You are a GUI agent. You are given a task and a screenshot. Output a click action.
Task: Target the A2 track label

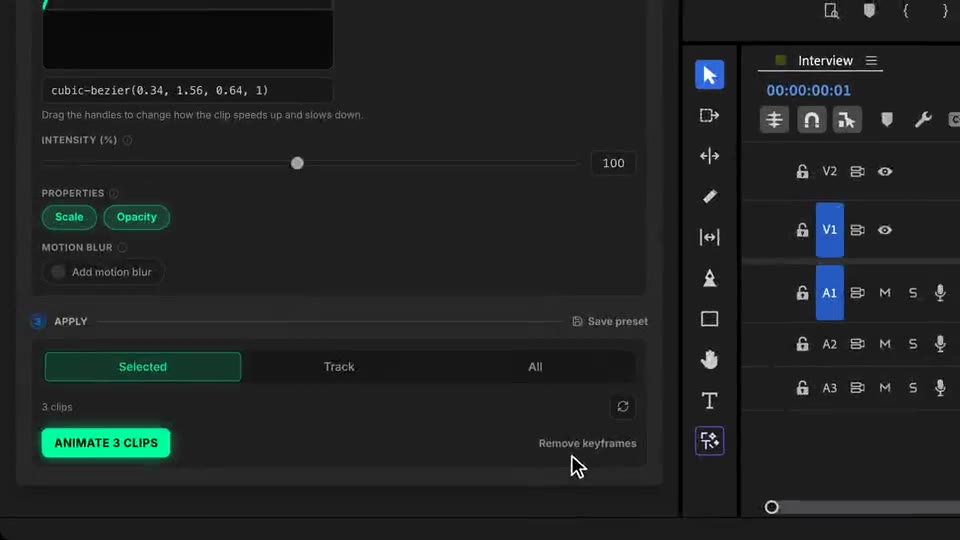830,344
